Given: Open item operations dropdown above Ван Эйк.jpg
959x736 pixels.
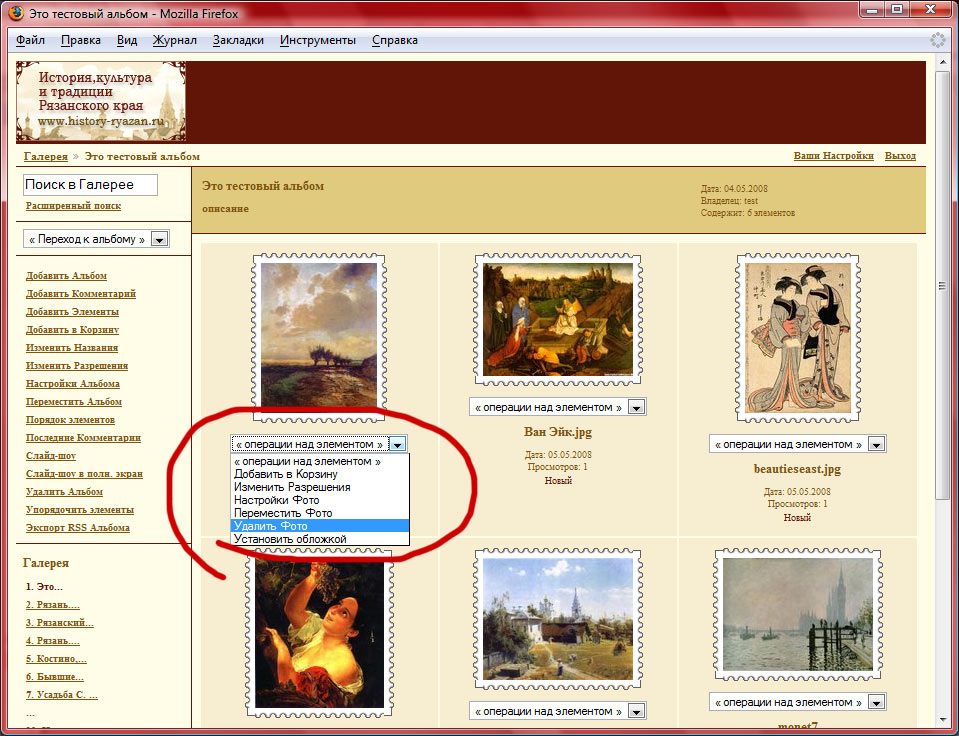Looking at the screenshot, I should click(x=558, y=407).
